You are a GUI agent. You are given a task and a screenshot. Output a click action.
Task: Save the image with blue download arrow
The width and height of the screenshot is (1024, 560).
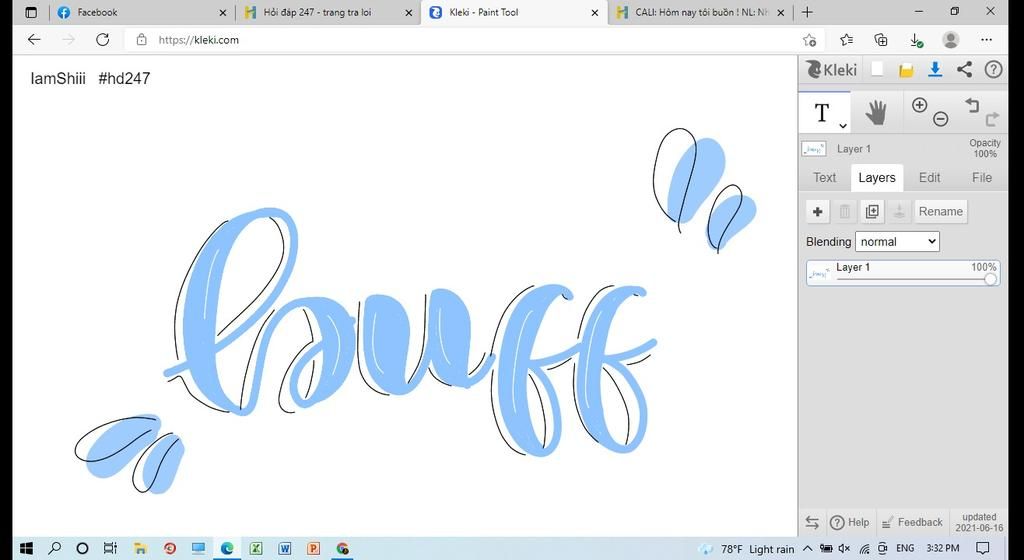tap(935, 70)
